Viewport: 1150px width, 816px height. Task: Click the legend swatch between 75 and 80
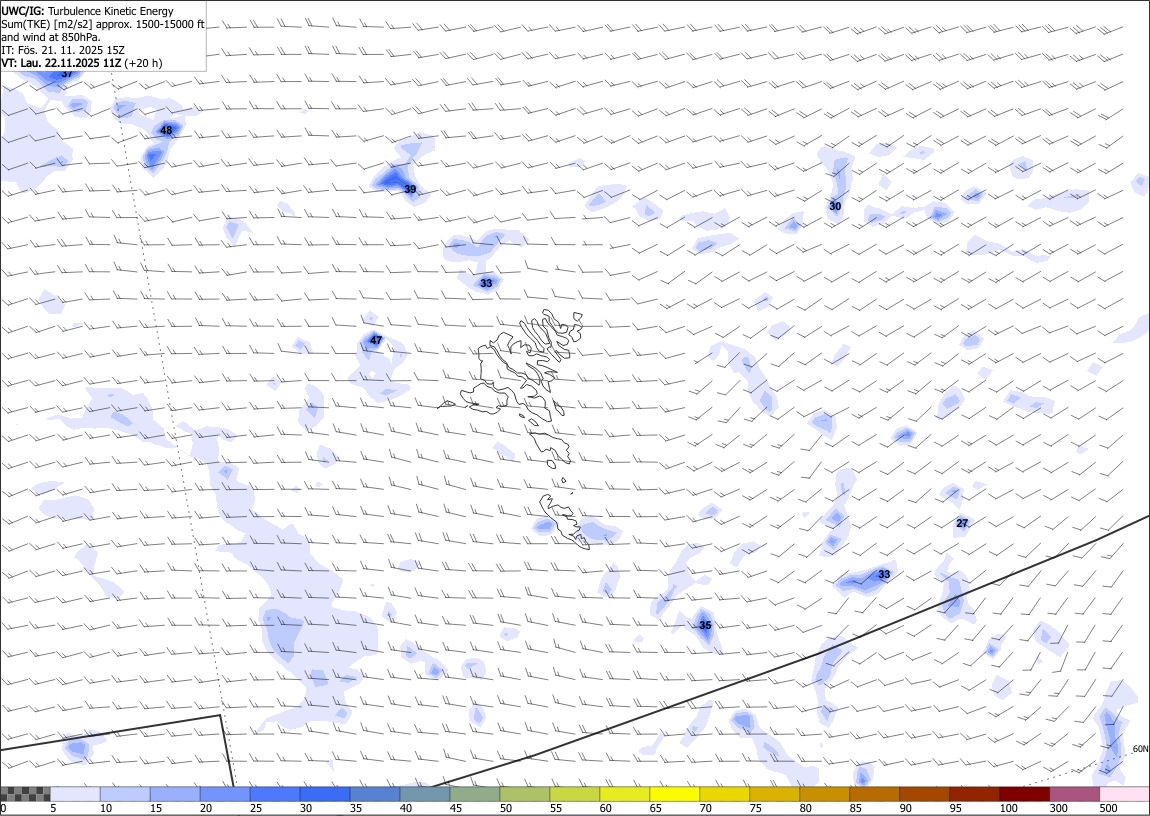click(774, 793)
